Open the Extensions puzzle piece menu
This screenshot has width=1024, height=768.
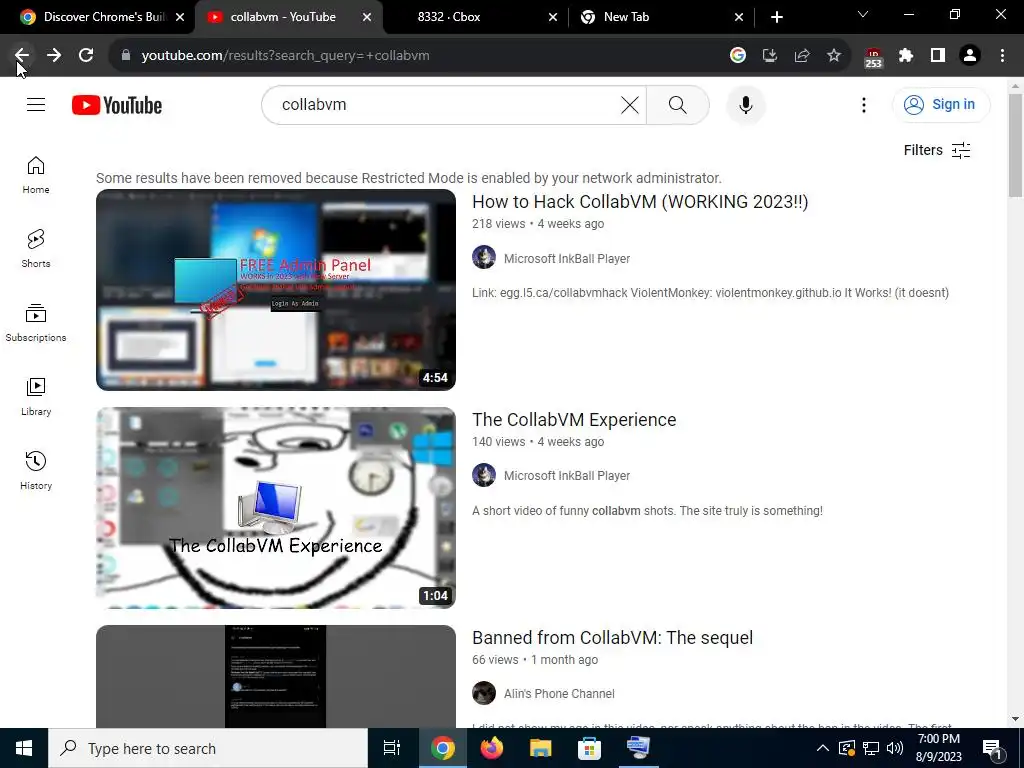[x=906, y=56]
